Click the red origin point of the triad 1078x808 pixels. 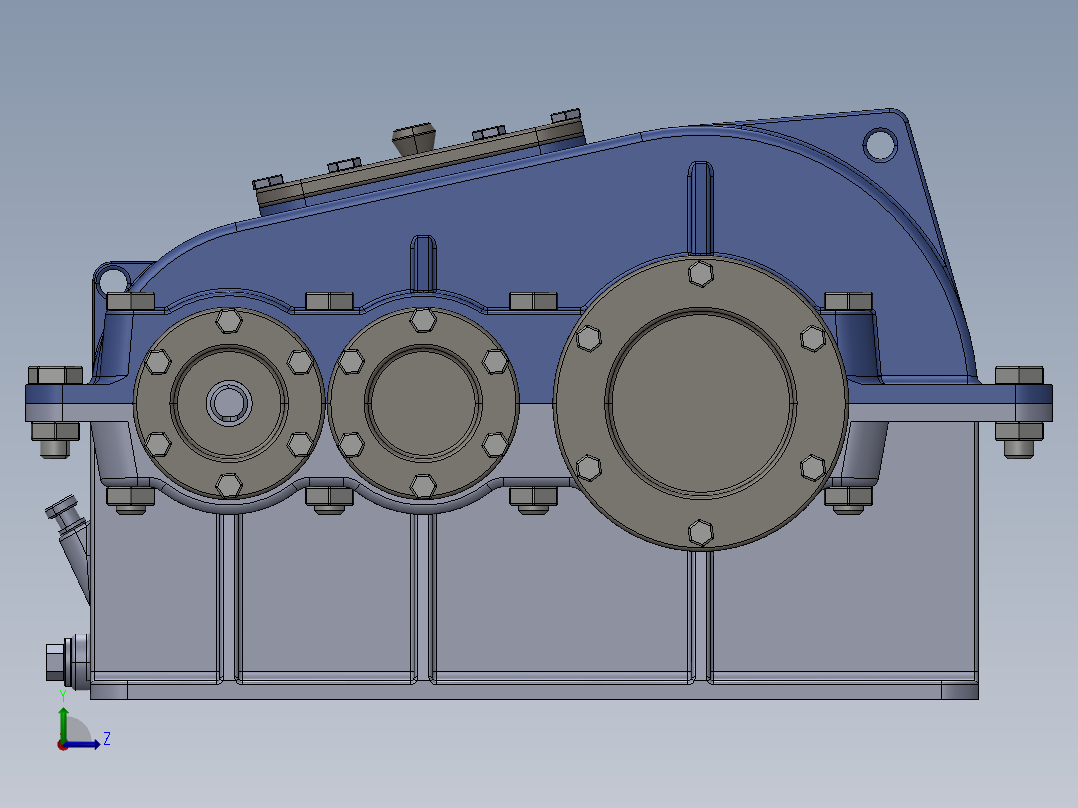[x=63, y=744]
